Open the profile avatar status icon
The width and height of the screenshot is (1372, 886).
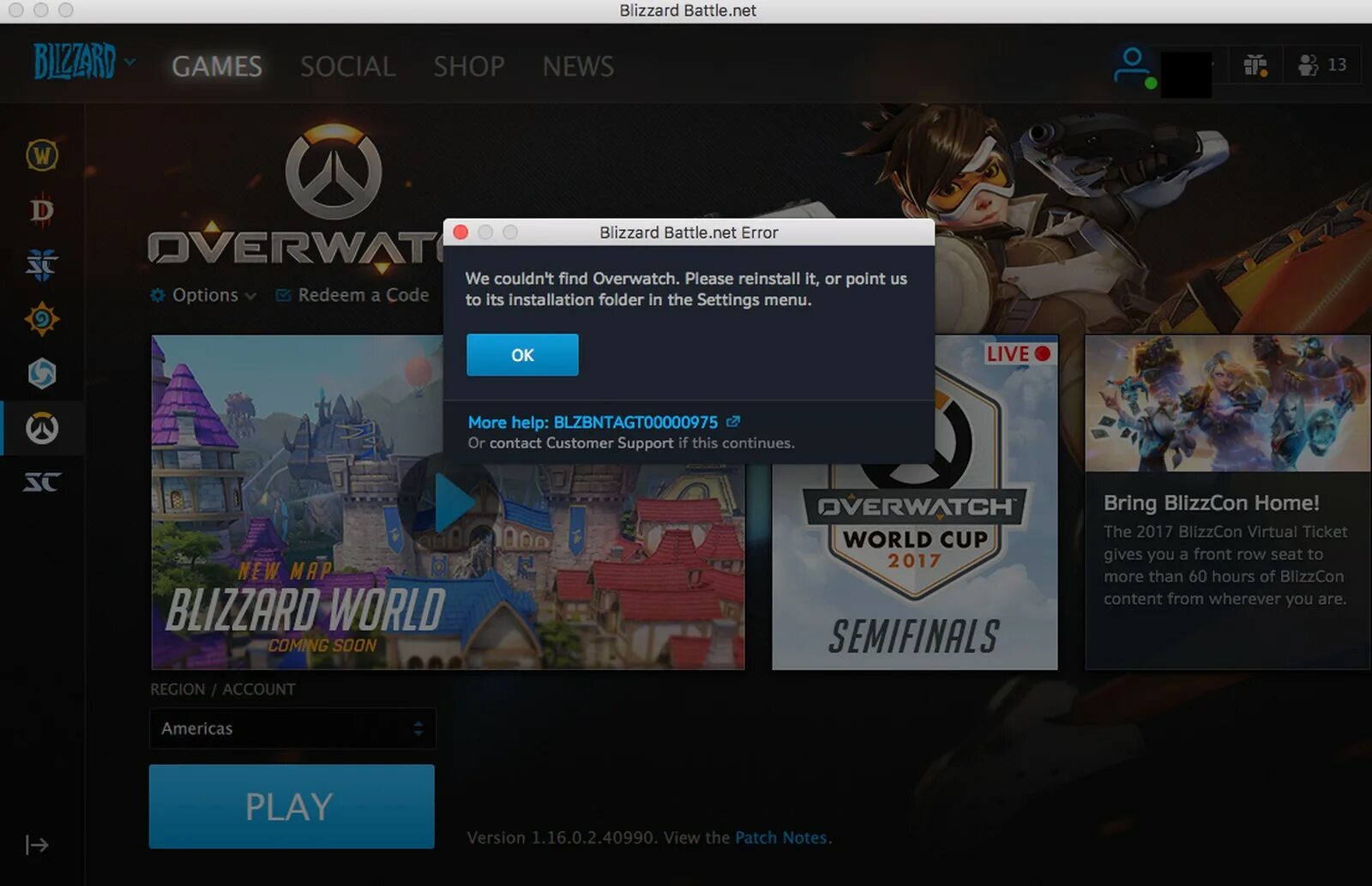tap(1134, 67)
